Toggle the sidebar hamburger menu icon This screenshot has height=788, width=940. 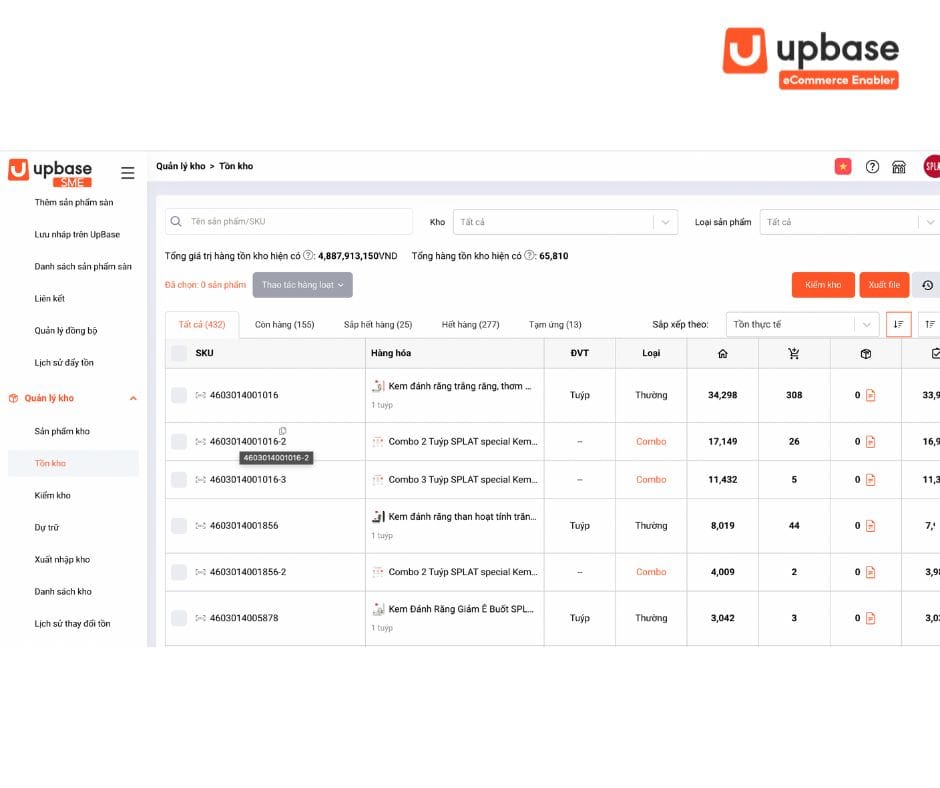click(x=128, y=172)
